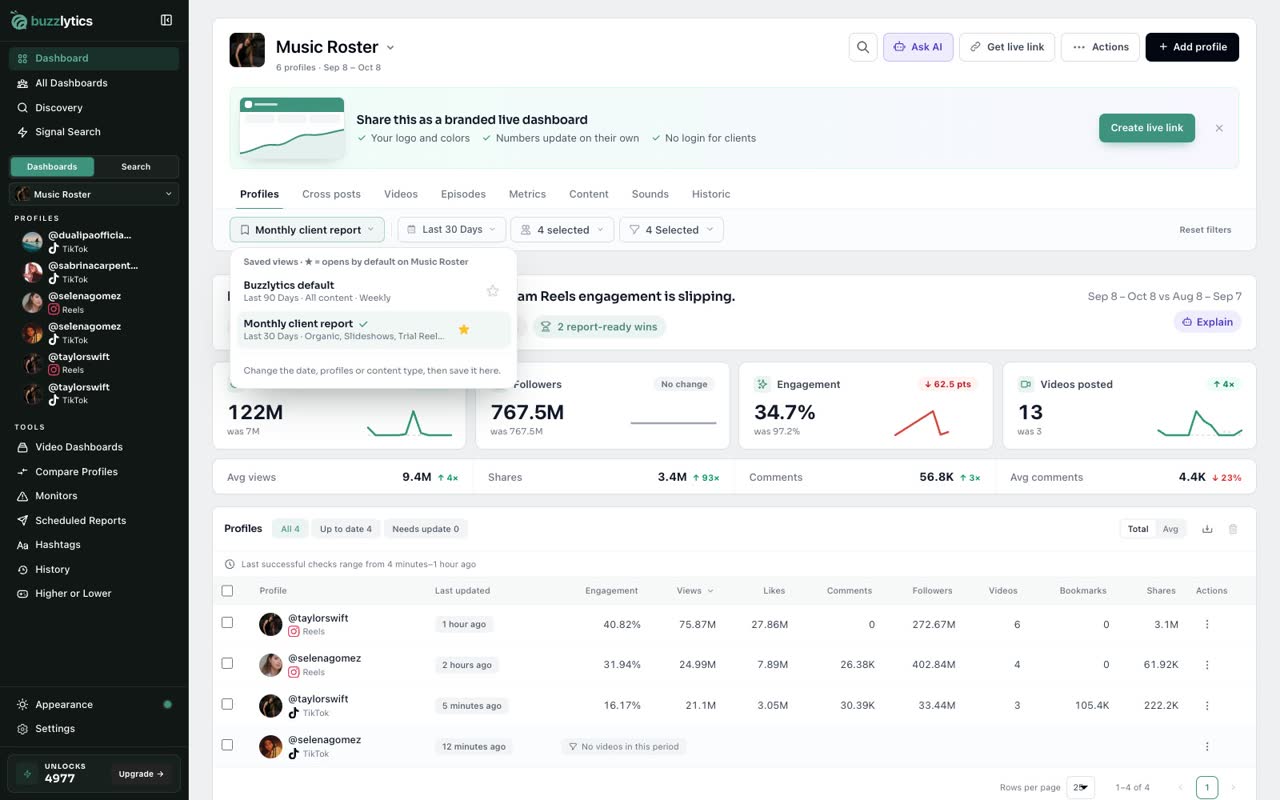Switch table to Avg values
Image resolution: width=1280 pixels, height=800 pixels.
tap(1170, 529)
